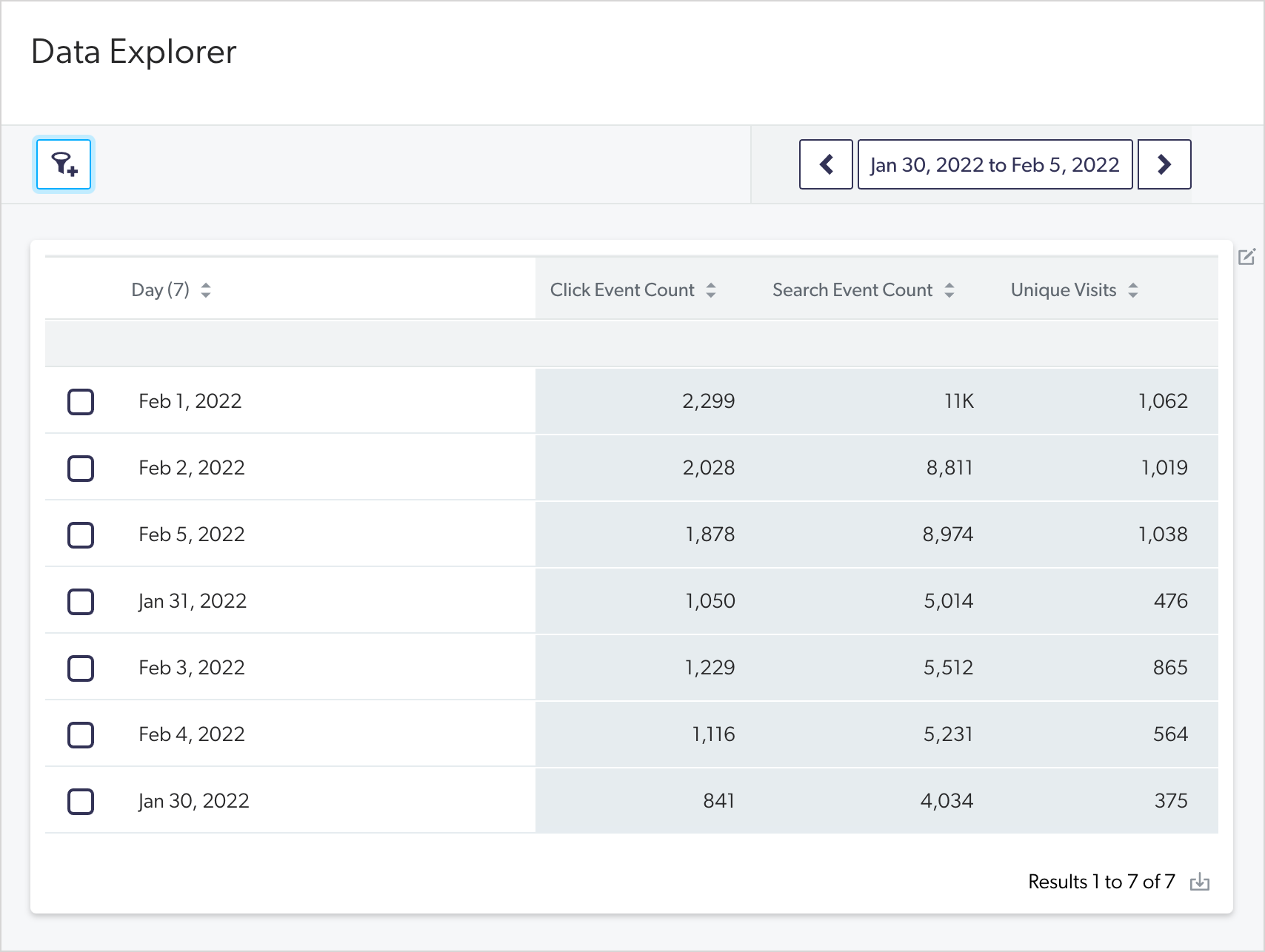Check the checkbox for Feb 1, 2022

81,401
